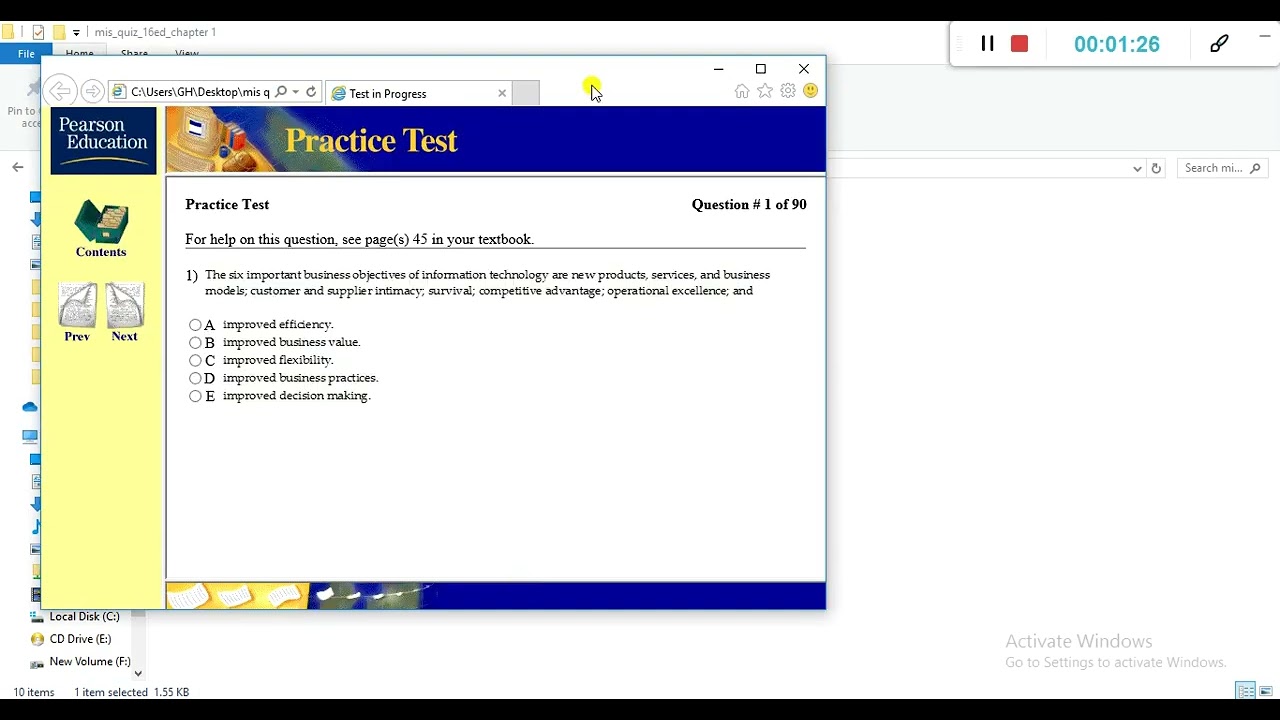Select answer B improved business value
Image resolution: width=1280 pixels, height=720 pixels.
point(195,343)
